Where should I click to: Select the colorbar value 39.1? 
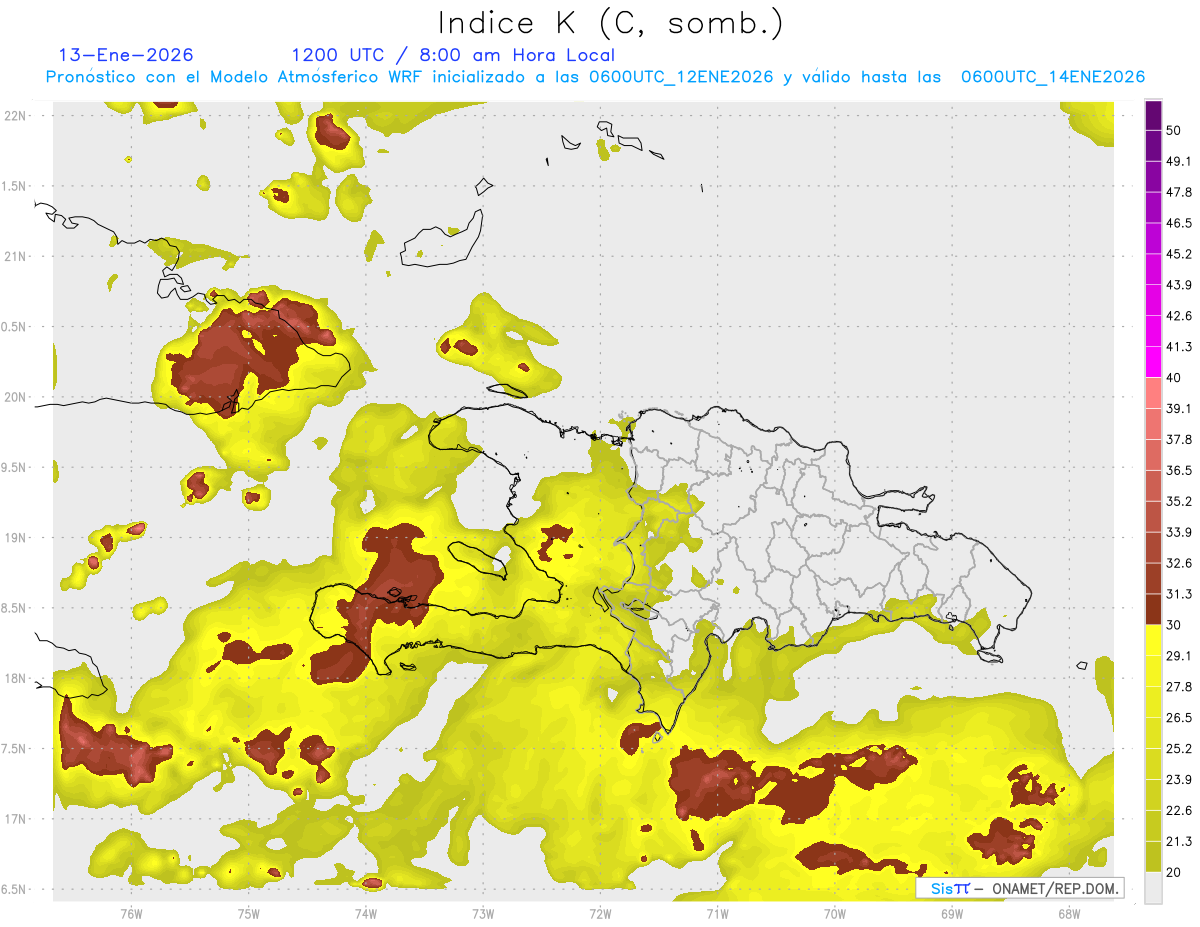click(1179, 409)
